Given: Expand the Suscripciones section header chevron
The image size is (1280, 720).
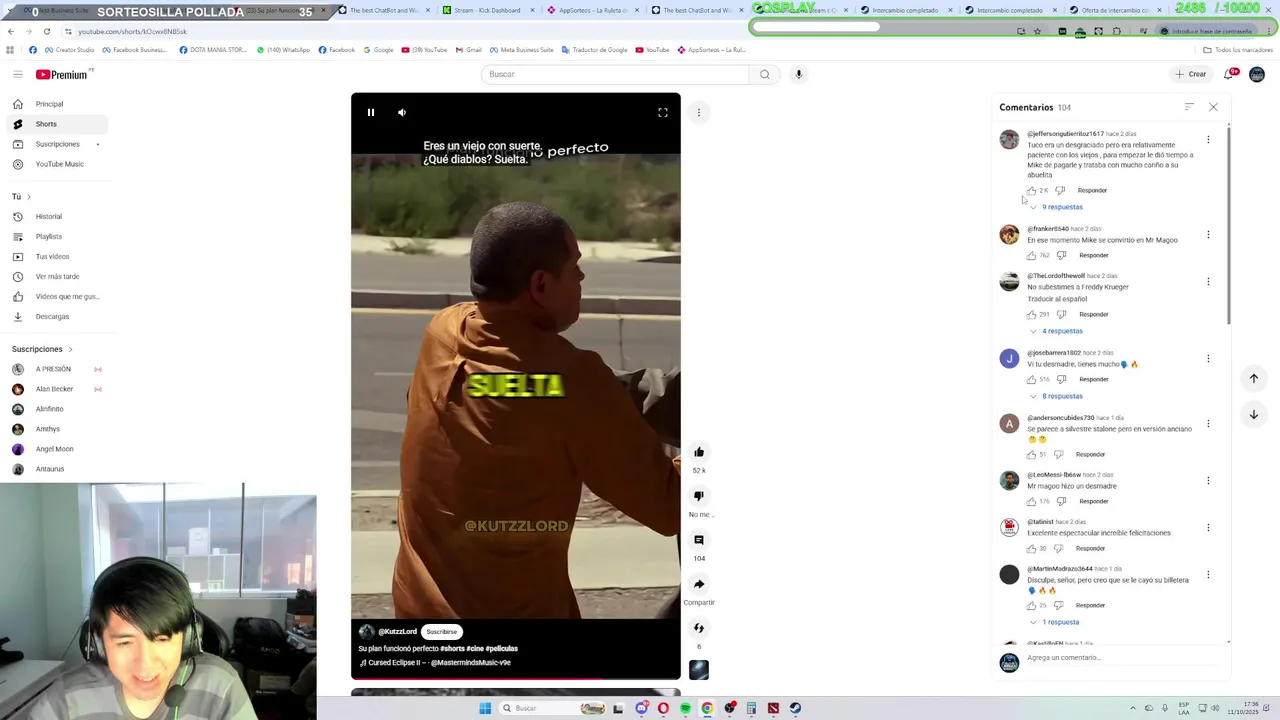Looking at the screenshot, I should click(x=70, y=349).
